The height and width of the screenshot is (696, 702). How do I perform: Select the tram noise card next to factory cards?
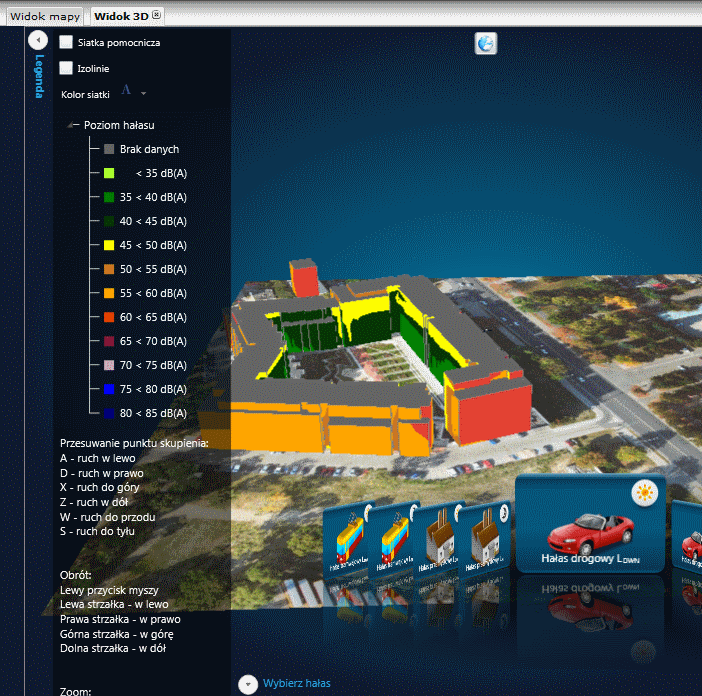[x=393, y=541]
